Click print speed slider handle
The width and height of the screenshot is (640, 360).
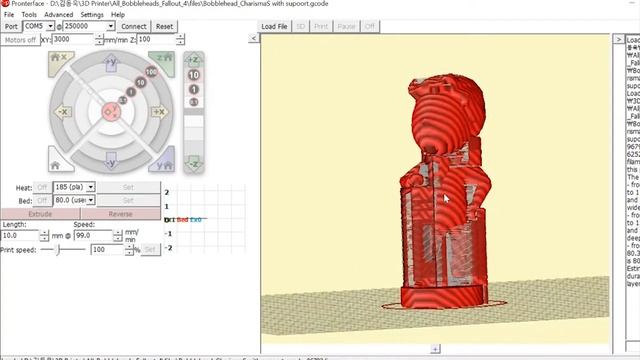click(58, 249)
